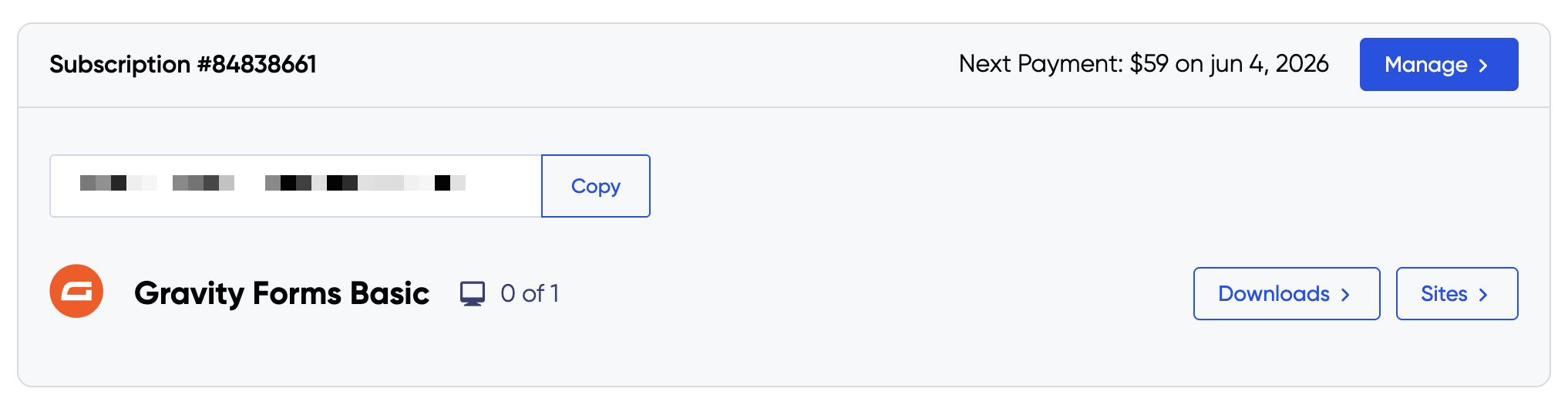Click the subscription number 84838661

[264, 64]
